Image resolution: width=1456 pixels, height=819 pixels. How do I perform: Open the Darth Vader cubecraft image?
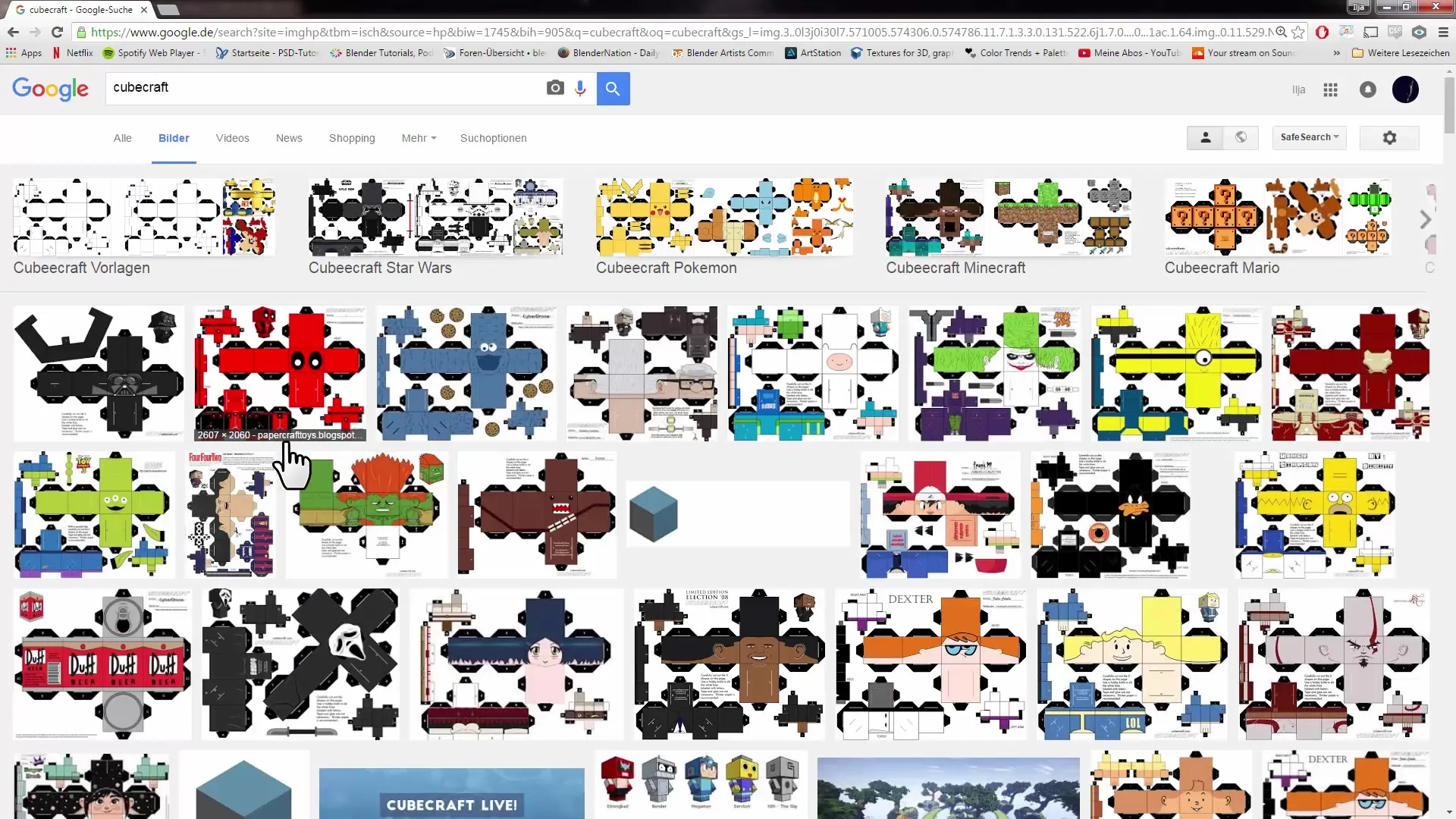pos(99,373)
